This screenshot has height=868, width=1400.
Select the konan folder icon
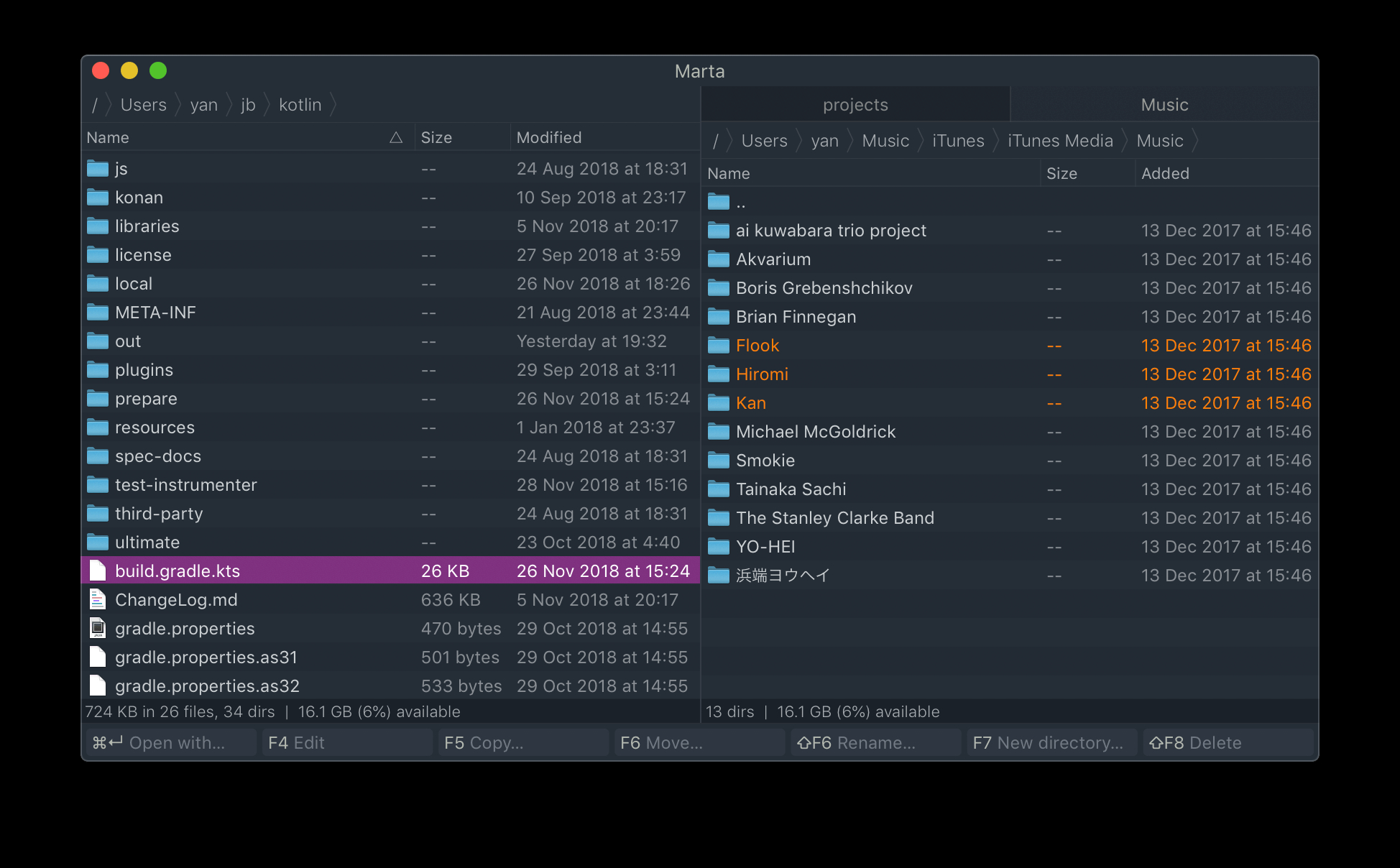pos(98,198)
